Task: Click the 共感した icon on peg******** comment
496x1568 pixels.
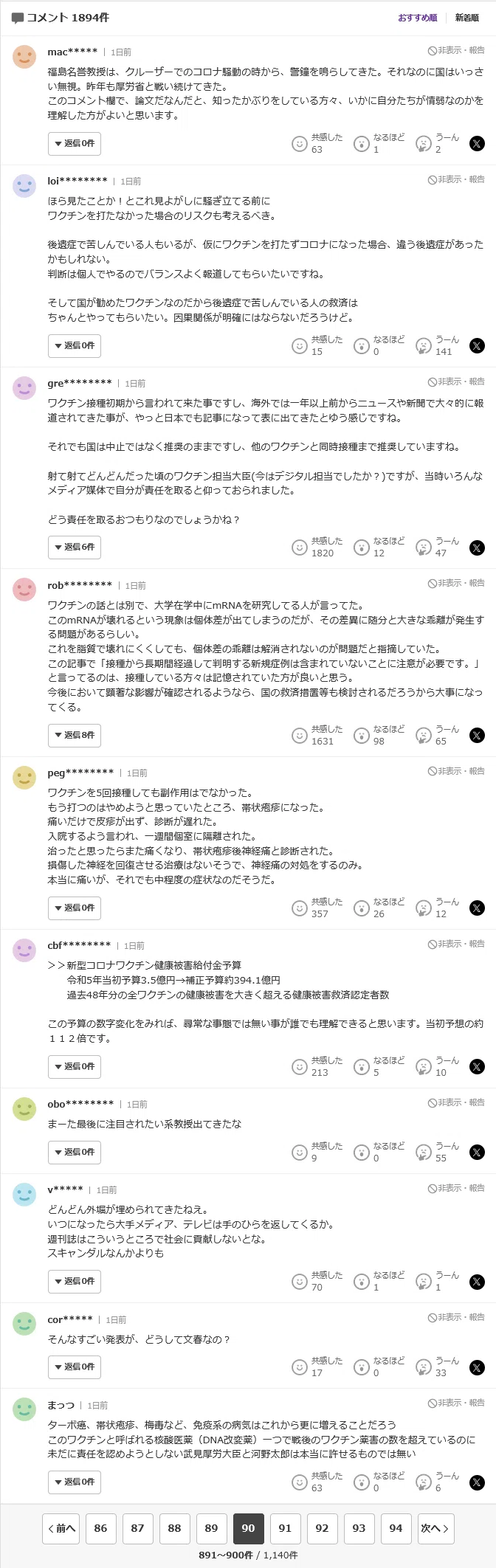Action: pyautogui.click(x=299, y=908)
